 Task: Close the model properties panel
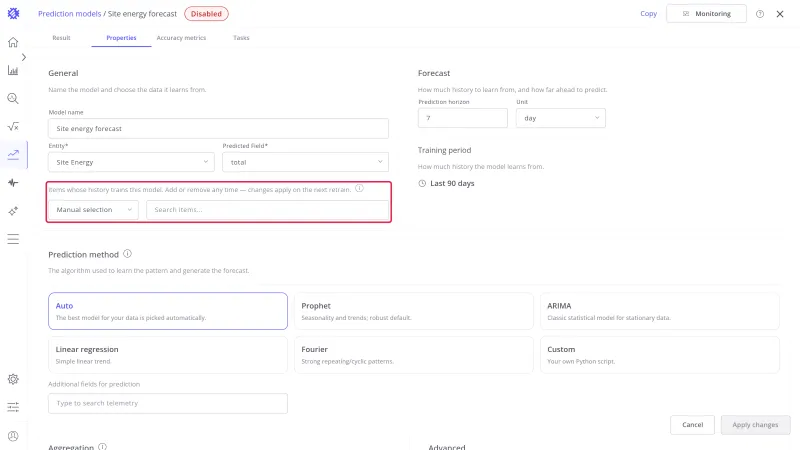[x=780, y=14]
